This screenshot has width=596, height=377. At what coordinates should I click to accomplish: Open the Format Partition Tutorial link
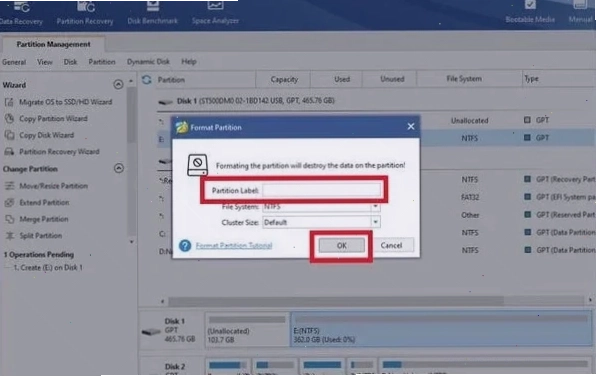point(234,246)
